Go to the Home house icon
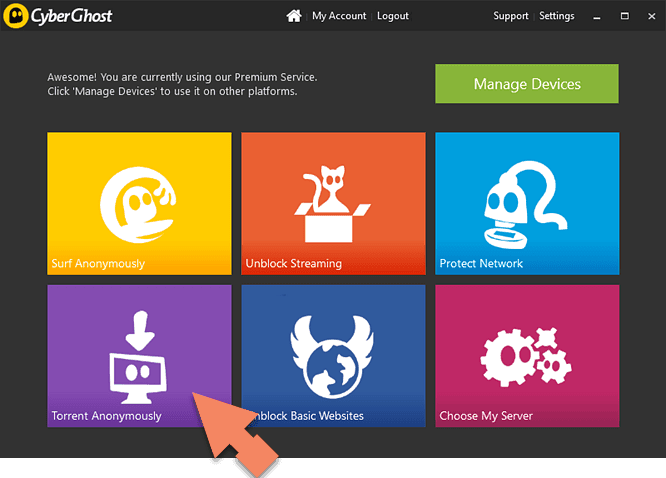The height and width of the screenshot is (478, 666). [x=294, y=16]
